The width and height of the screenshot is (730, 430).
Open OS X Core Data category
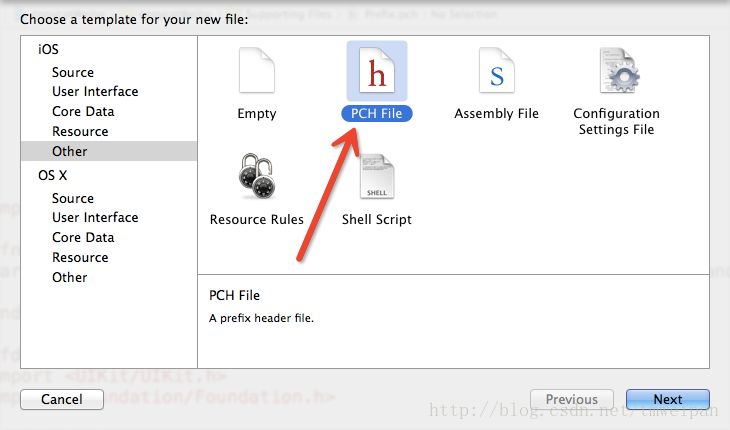83,238
